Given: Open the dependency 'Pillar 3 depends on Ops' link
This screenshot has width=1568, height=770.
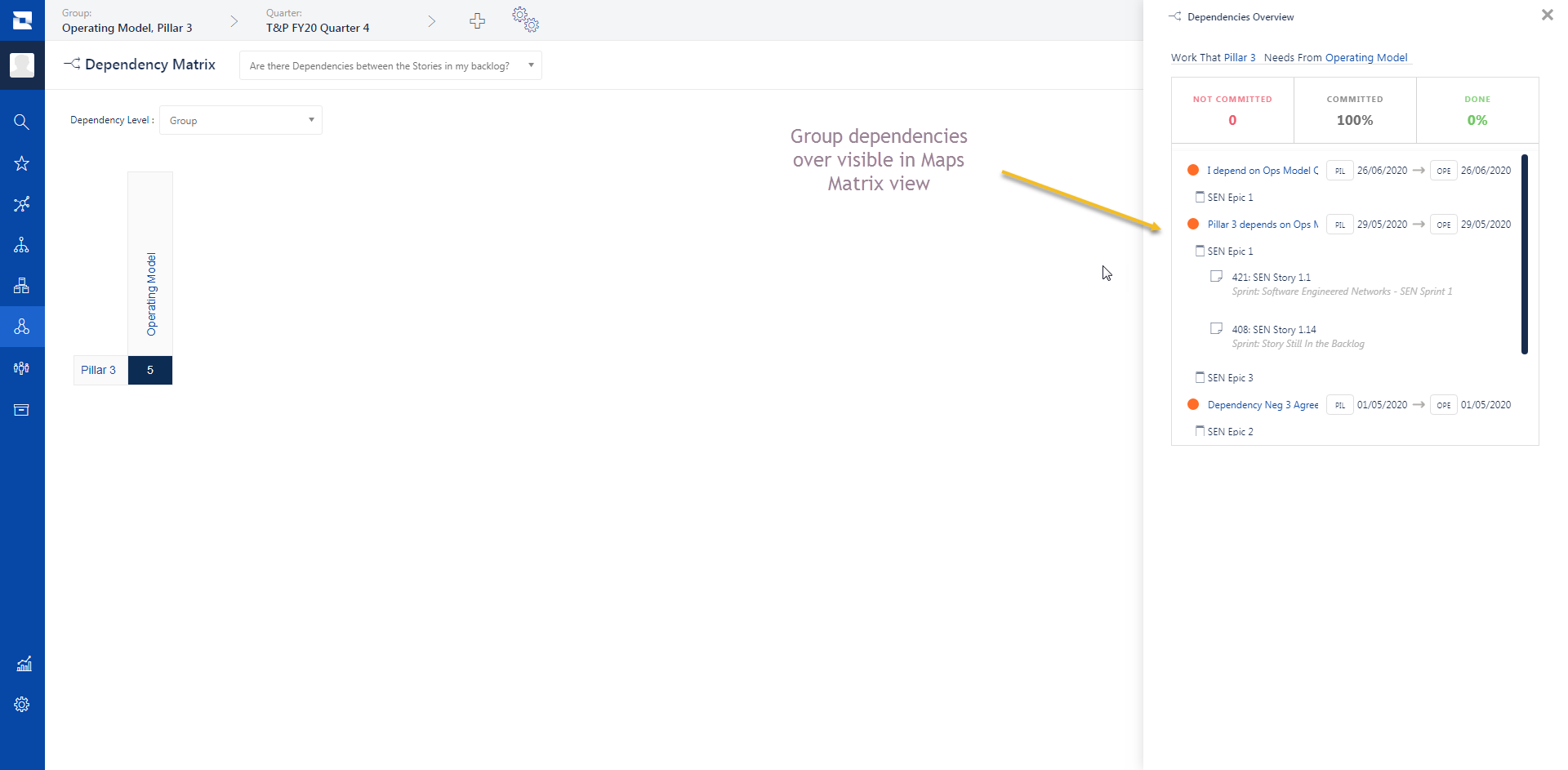Looking at the screenshot, I should pos(1263,224).
